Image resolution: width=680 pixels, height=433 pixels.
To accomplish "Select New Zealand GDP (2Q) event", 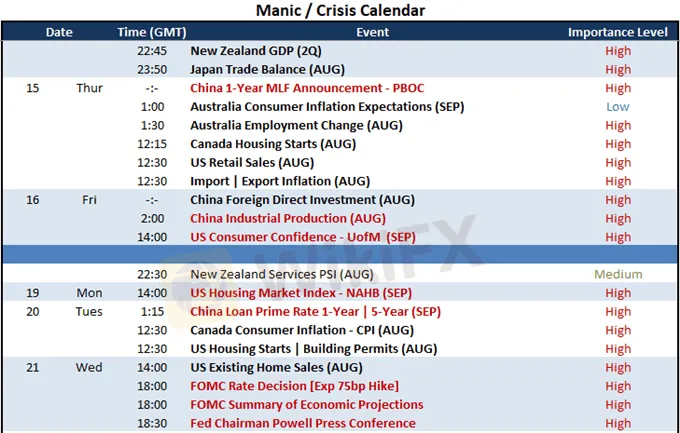I will pos(256,51).
